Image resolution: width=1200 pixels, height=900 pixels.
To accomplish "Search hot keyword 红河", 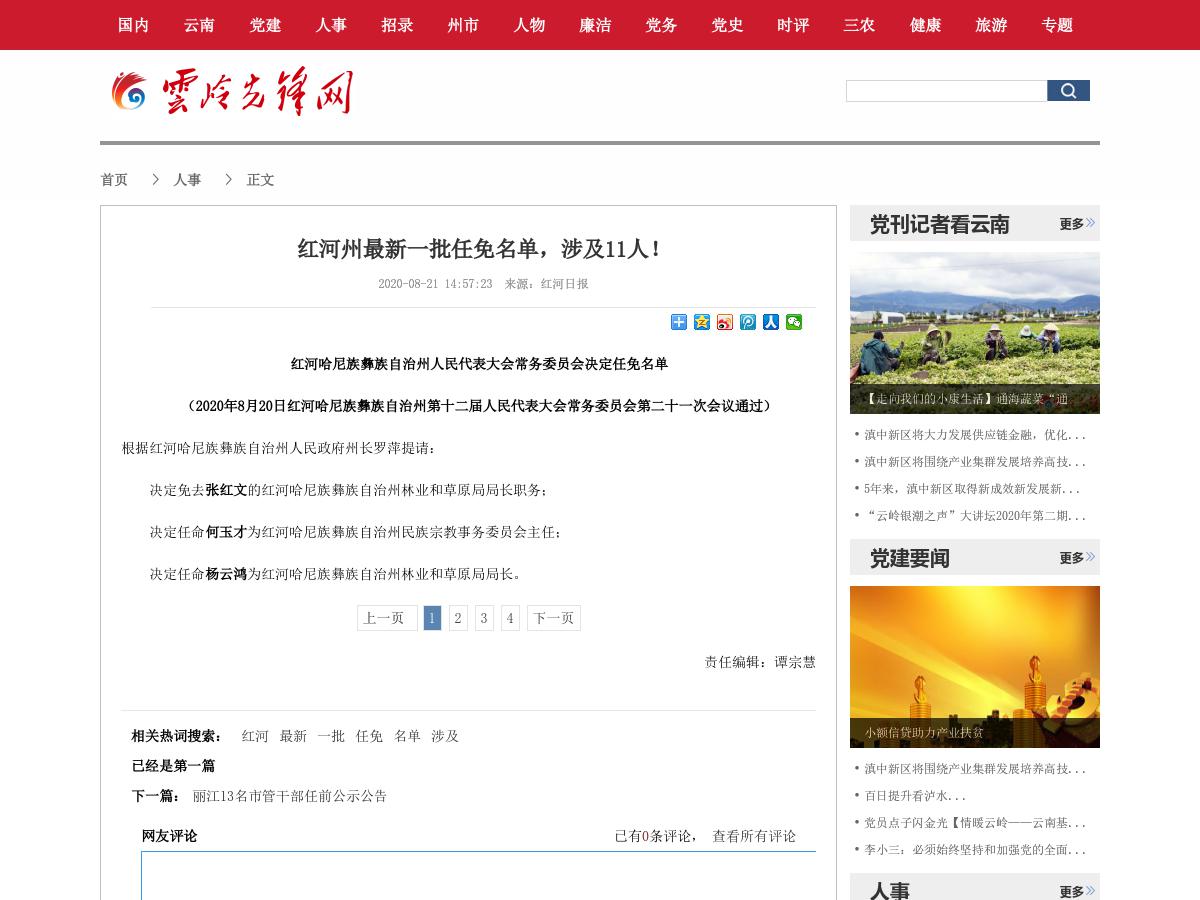I will [255, 736].
